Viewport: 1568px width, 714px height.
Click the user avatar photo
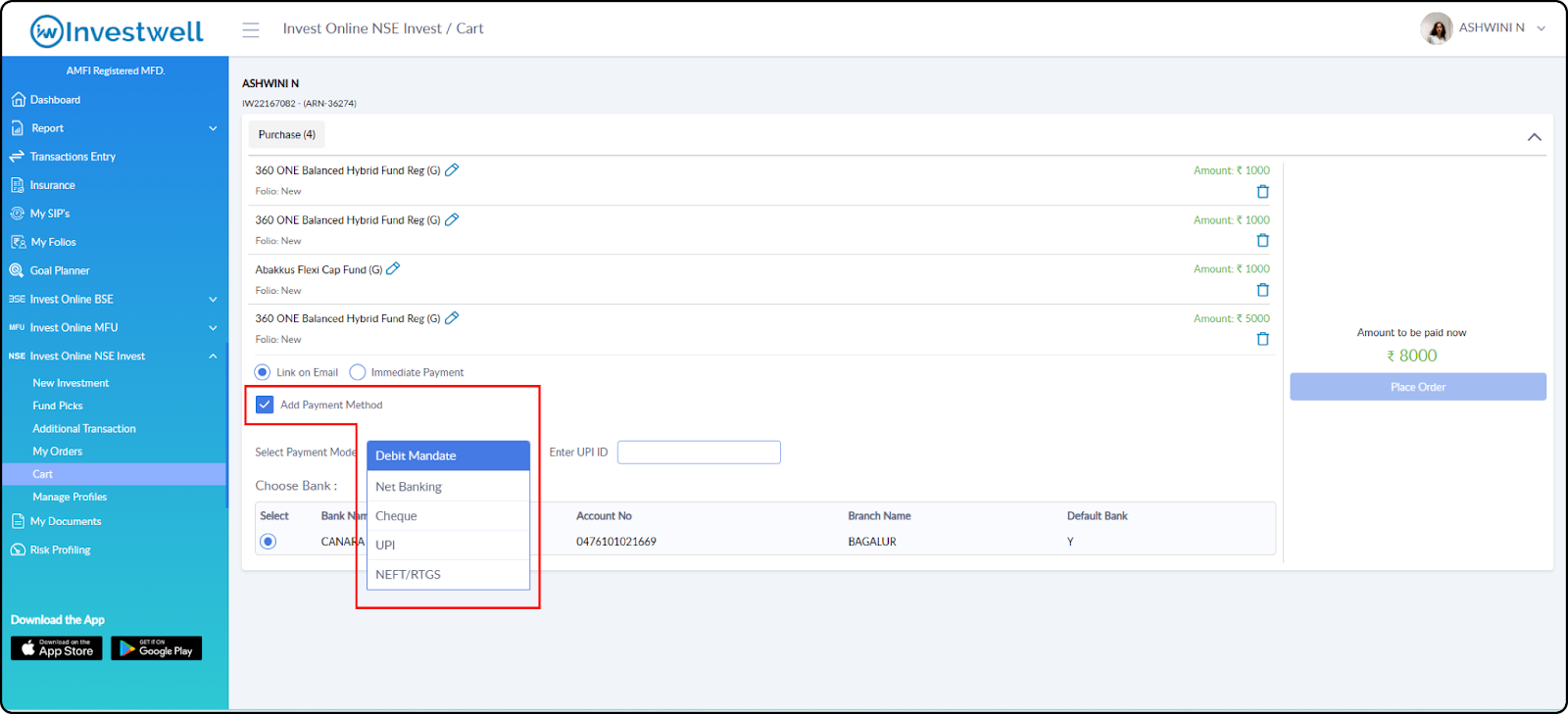[1437, 28]
